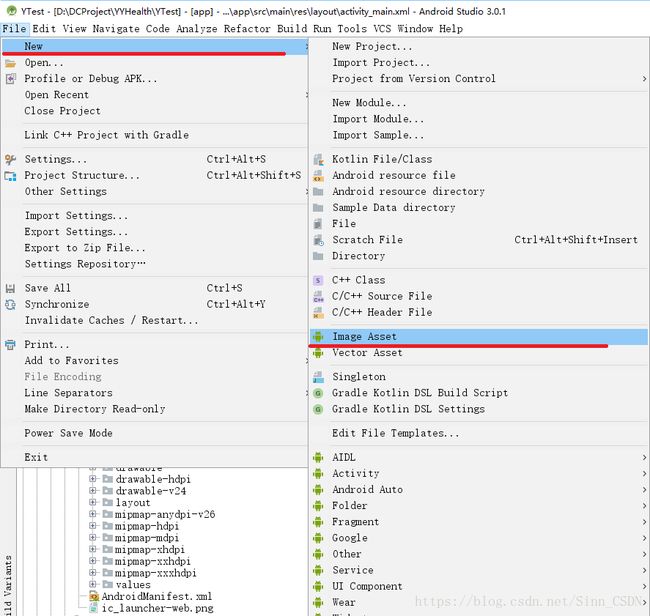Open the Refactor menu
Screen dimensions: 650x616
(x=247, y=29)
